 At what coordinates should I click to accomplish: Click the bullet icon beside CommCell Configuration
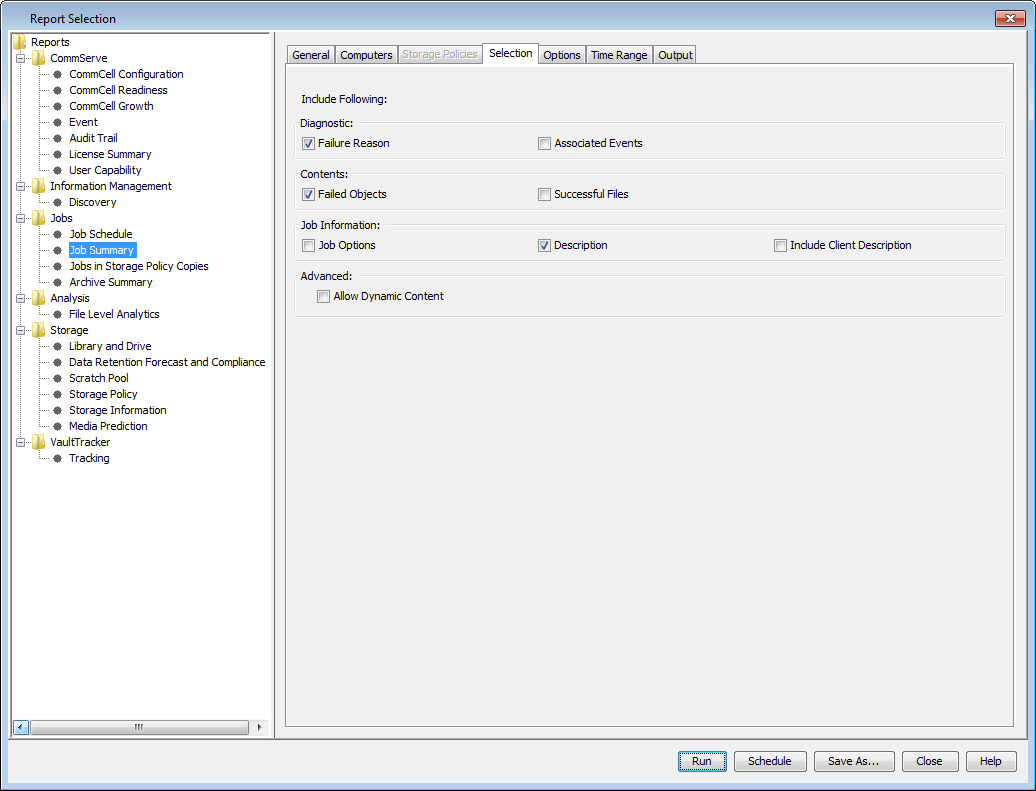57,74
